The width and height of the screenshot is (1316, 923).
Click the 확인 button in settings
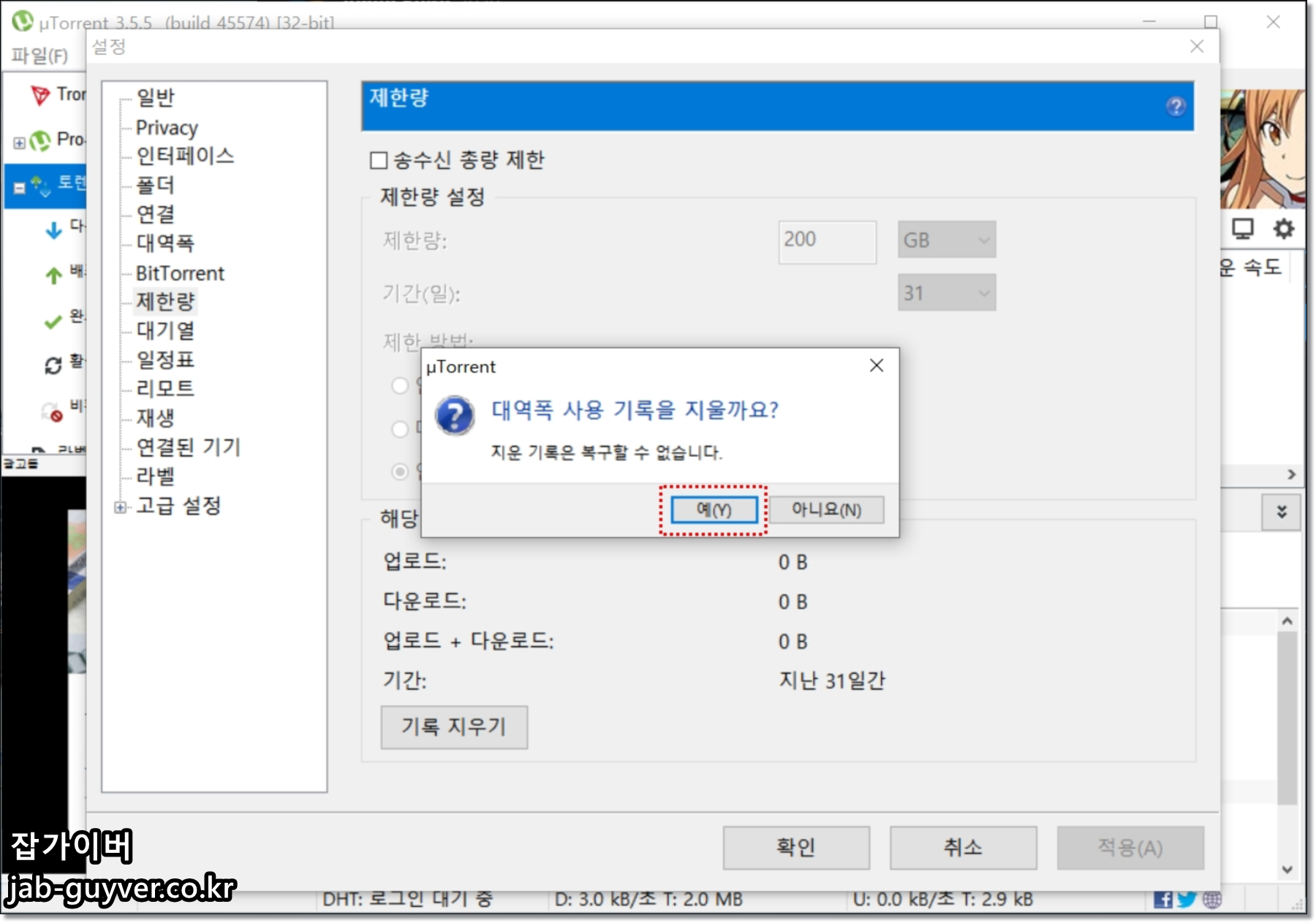796,848
